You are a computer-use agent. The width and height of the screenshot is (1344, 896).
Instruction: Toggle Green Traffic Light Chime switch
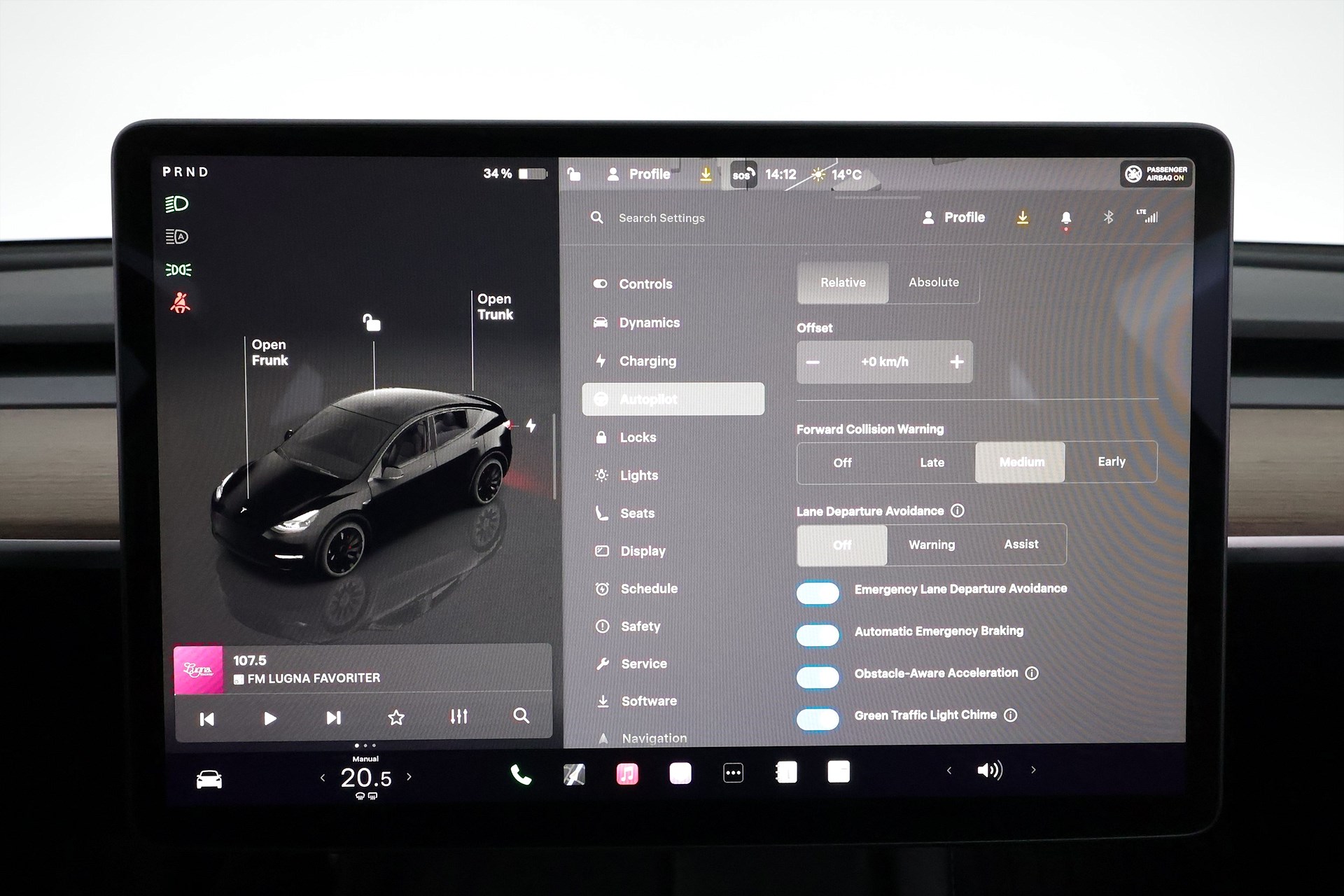point(818,719)
